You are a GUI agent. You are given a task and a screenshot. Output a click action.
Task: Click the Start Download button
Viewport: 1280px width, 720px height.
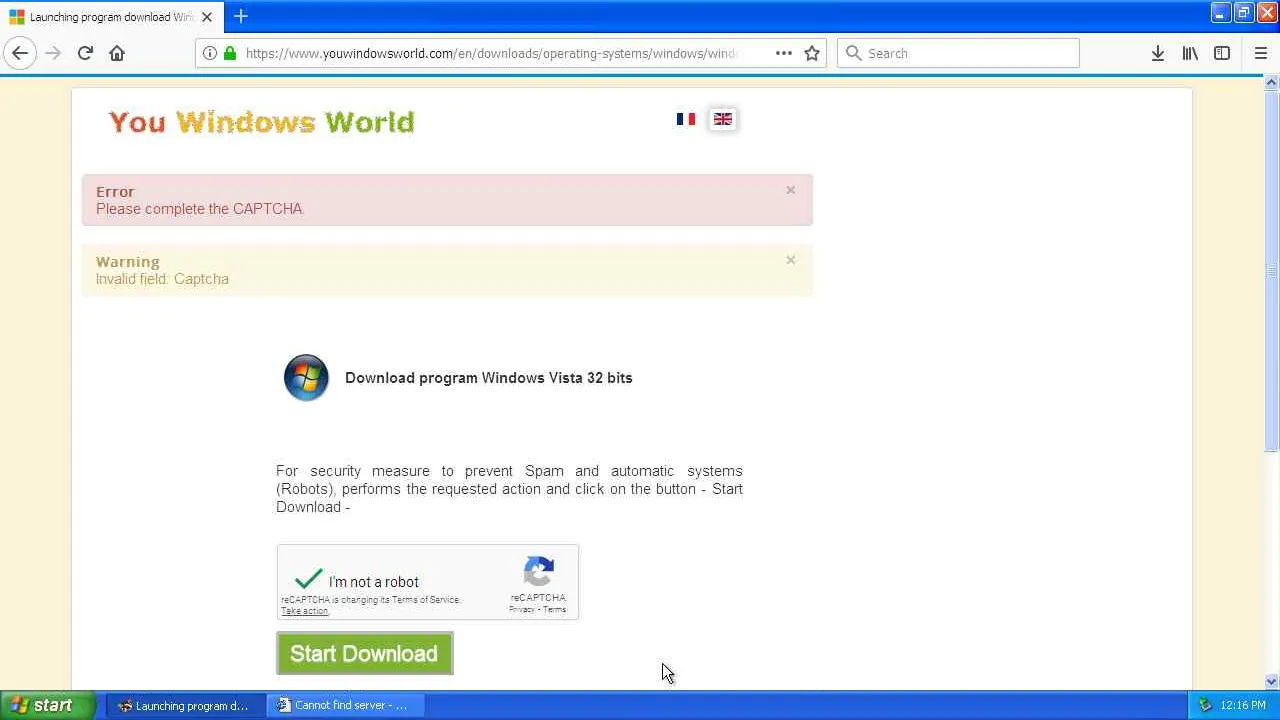pyautogui.click(x=365, y=653)
